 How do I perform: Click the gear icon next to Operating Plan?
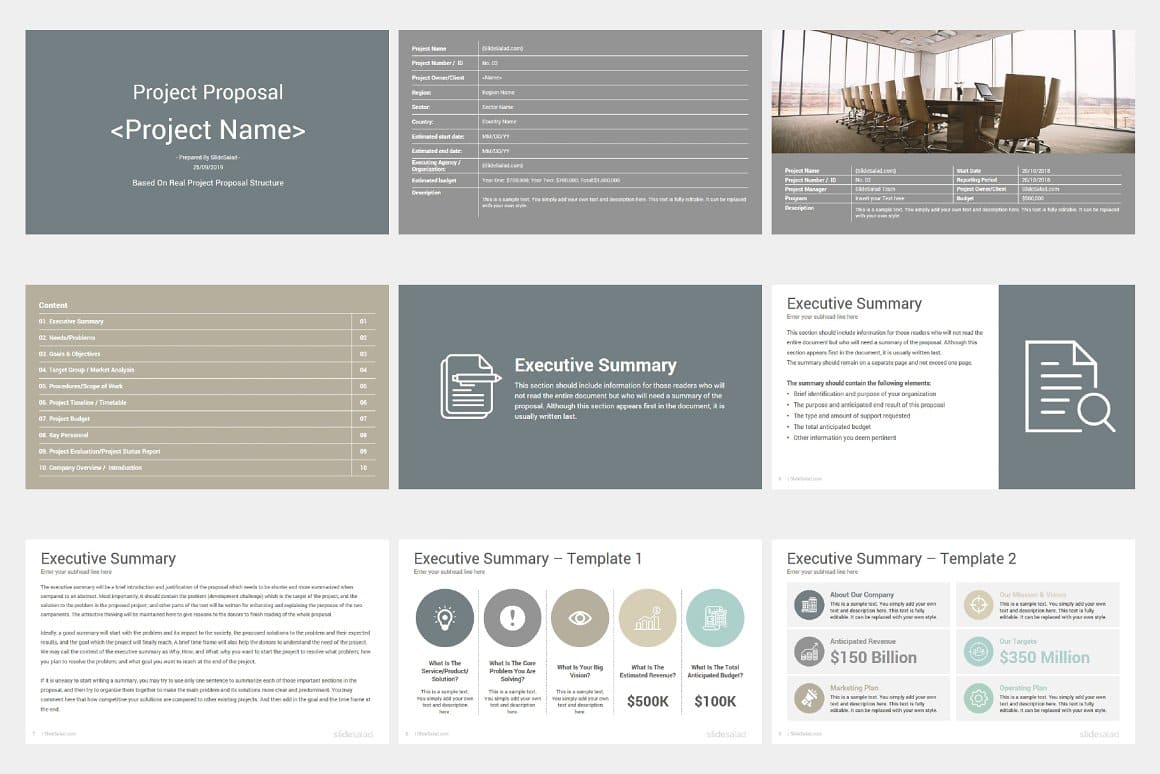click(976, 697)
